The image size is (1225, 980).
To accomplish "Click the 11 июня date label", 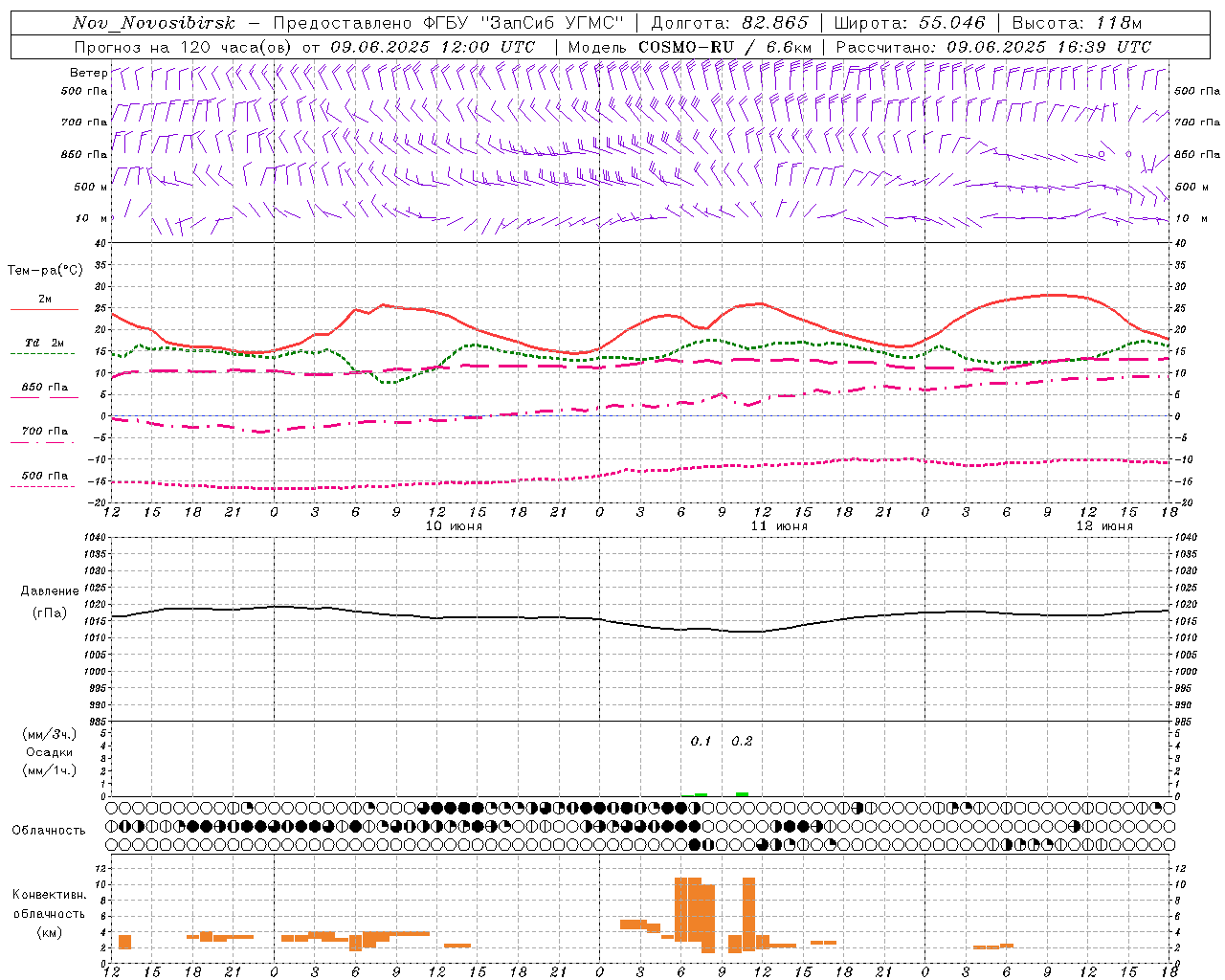I will pyautogui.click(x=779, y=526).
